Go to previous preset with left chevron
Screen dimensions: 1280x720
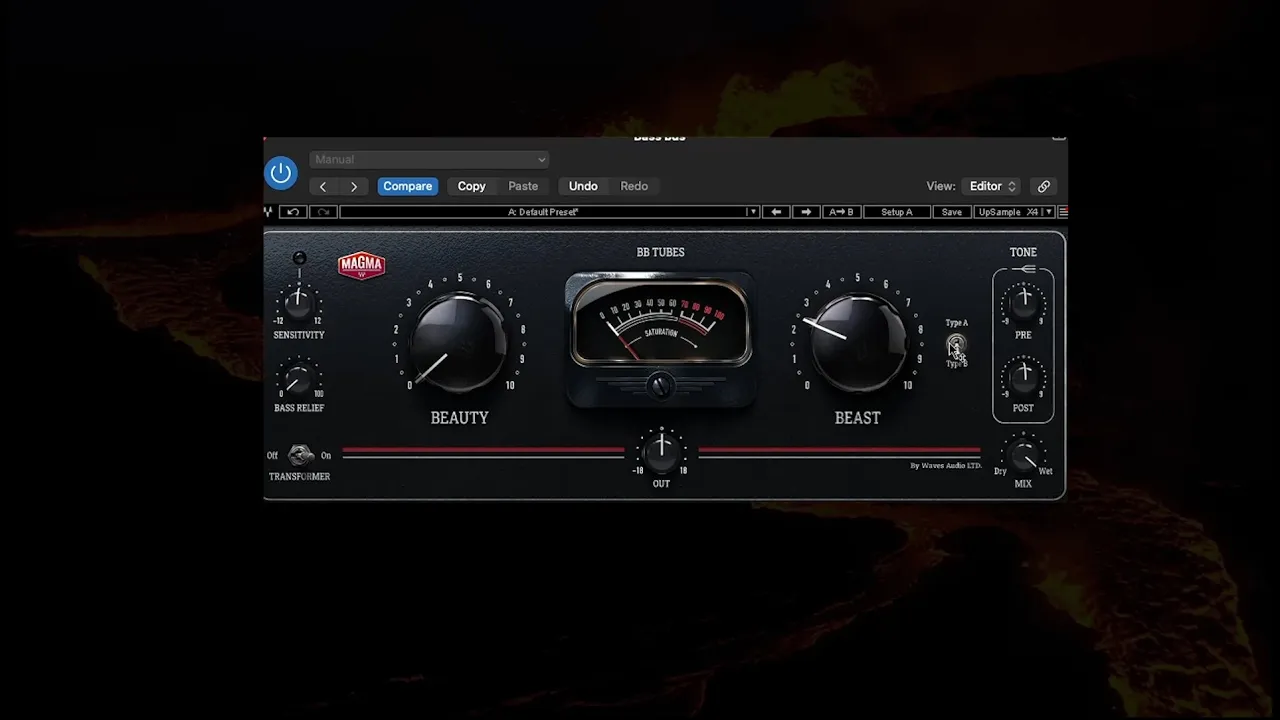coord(323,187)
